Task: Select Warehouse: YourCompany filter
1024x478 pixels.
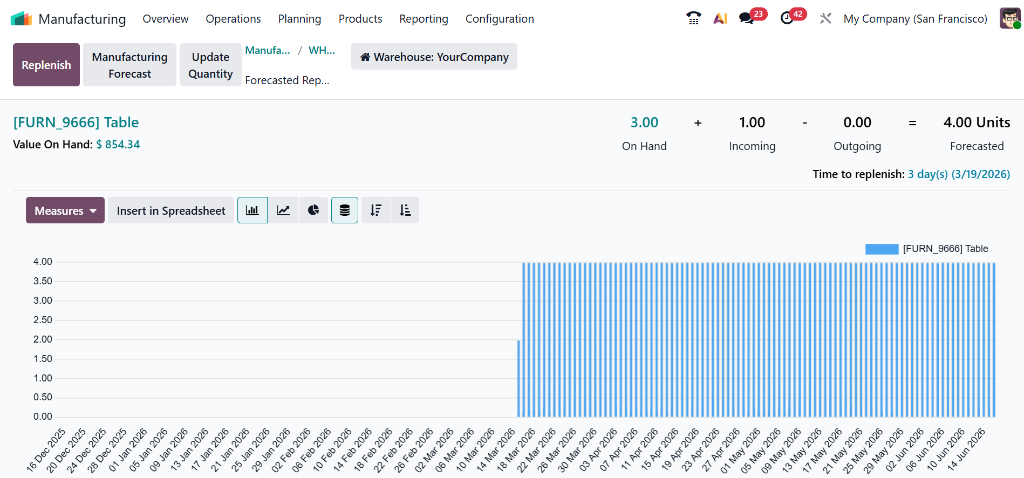Action: coord(434,57)
